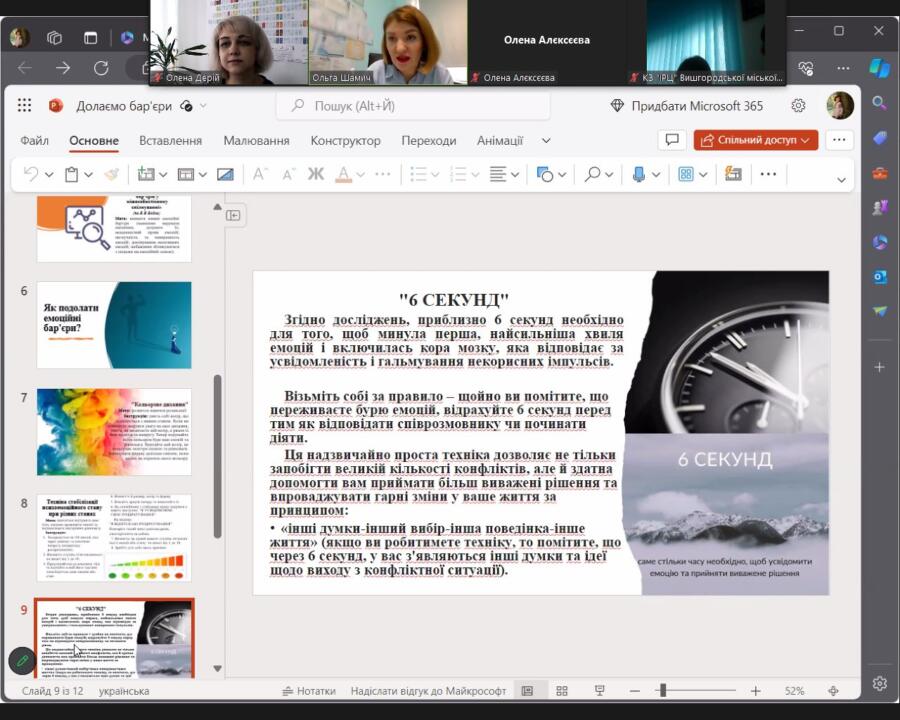Screen dimensions: 900x720
Task: Click the українська language indicator
Action: coord(124,691)
